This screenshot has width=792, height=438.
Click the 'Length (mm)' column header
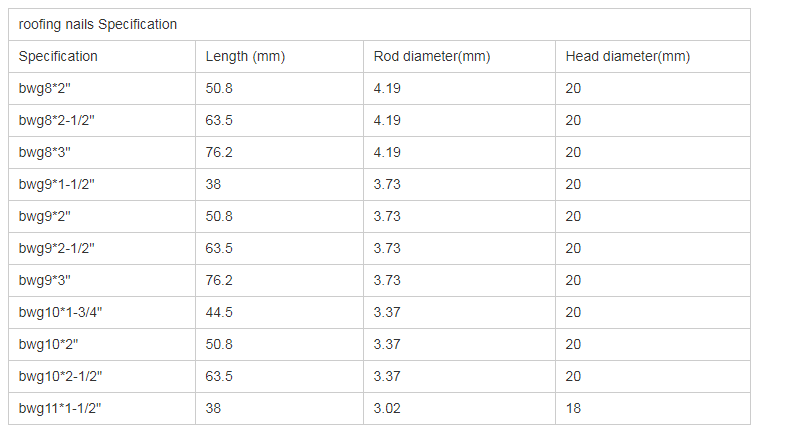245,56
